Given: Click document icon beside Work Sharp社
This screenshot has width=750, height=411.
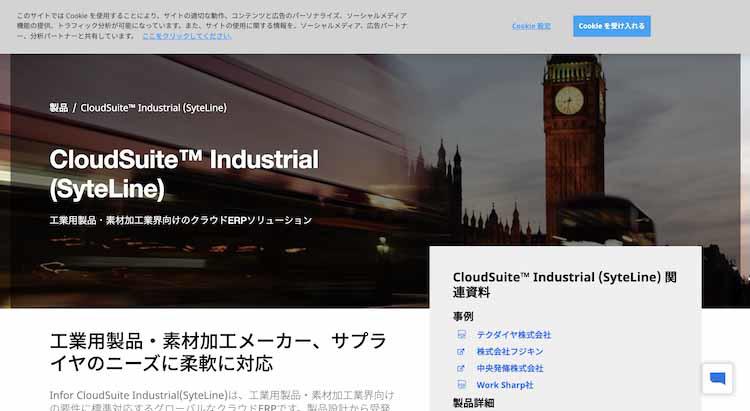Looking at the screenshot, I should coord(462,385).
